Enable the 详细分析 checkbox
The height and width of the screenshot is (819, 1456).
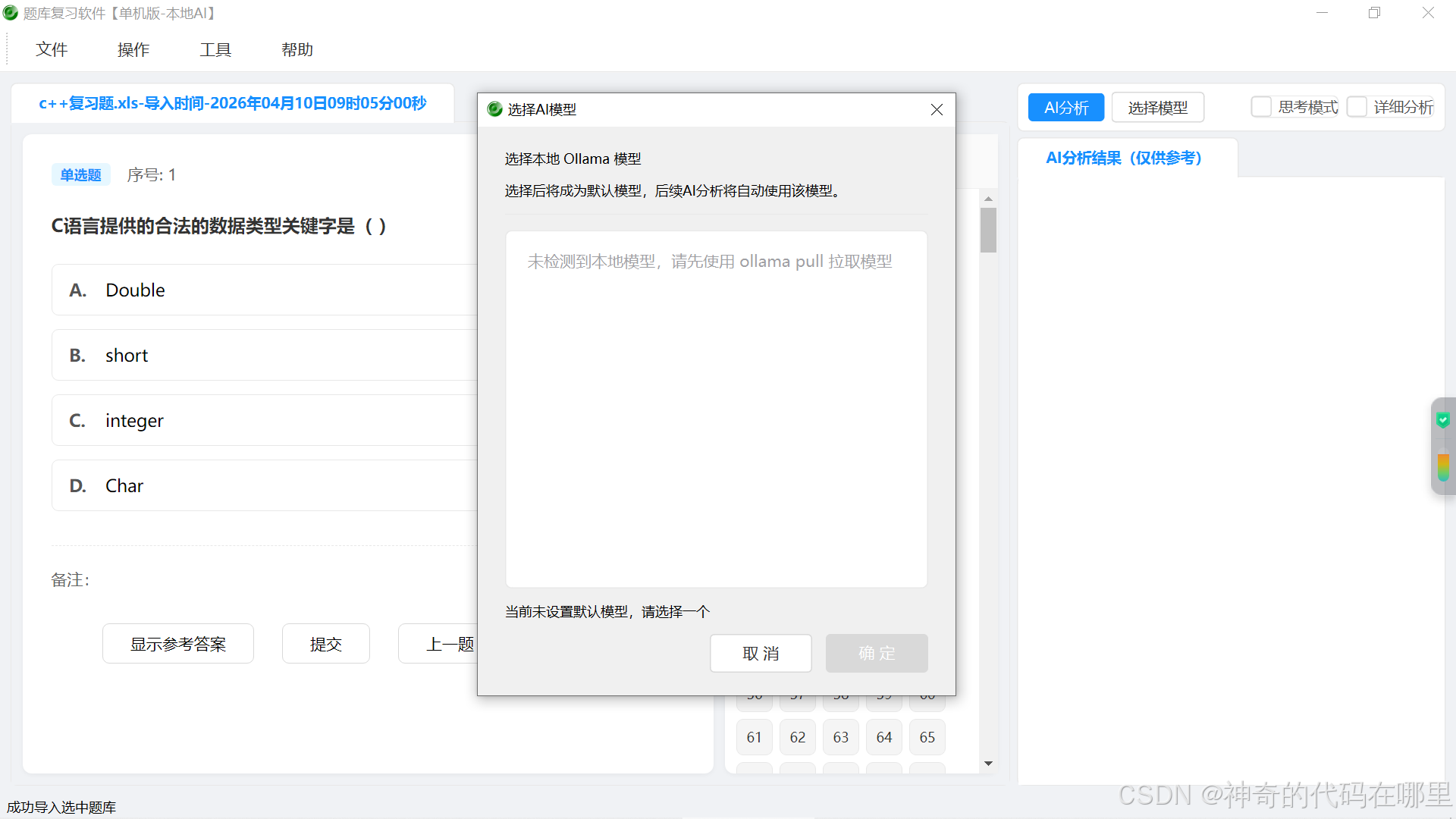click(x=1357, y=107)
